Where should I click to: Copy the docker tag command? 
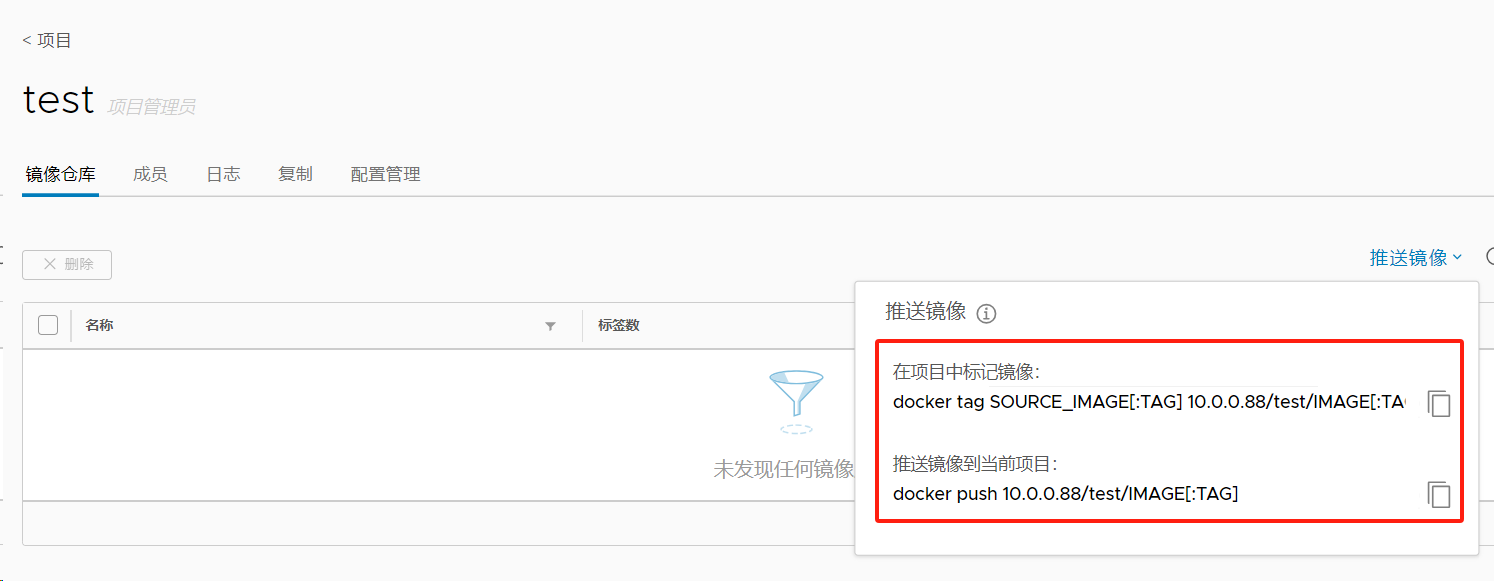point(1438,404)
